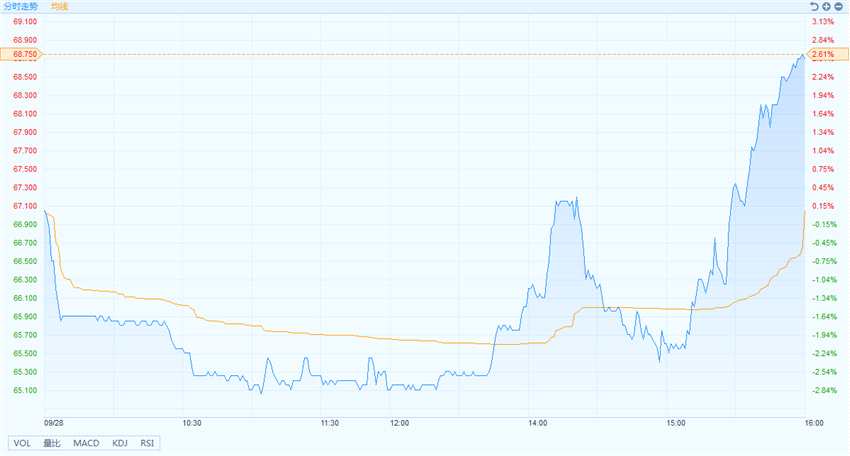The height and width of the screenshot is (456, 850).
Task: Zoom out with the minus icon
Action: coord(838,7)
